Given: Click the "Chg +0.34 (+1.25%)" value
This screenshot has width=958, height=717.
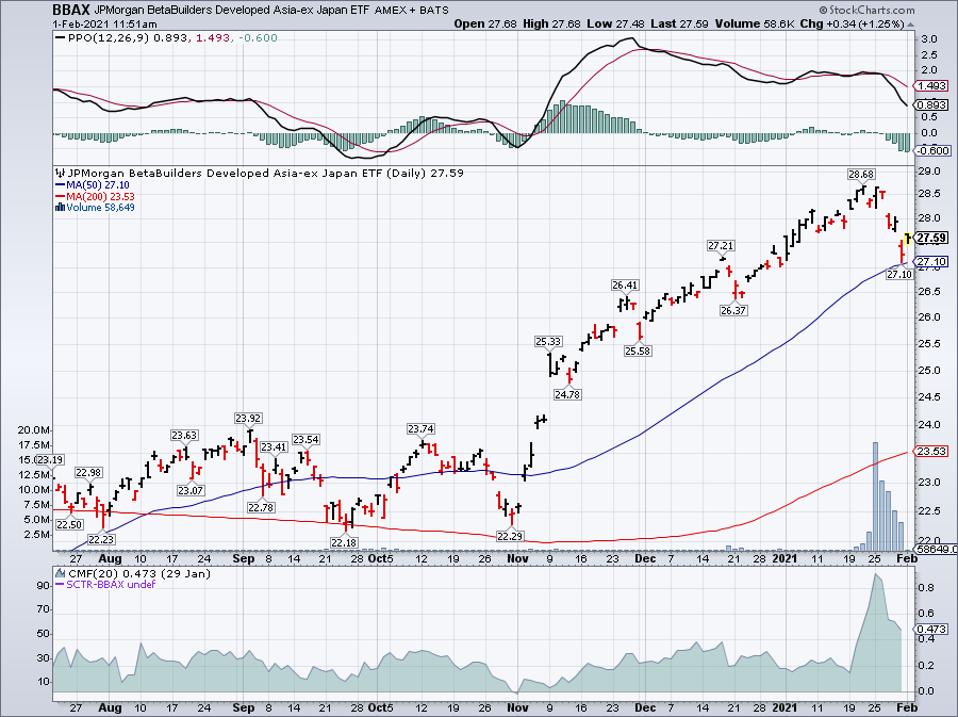Looking at the screenshot, I should (852, 24).
